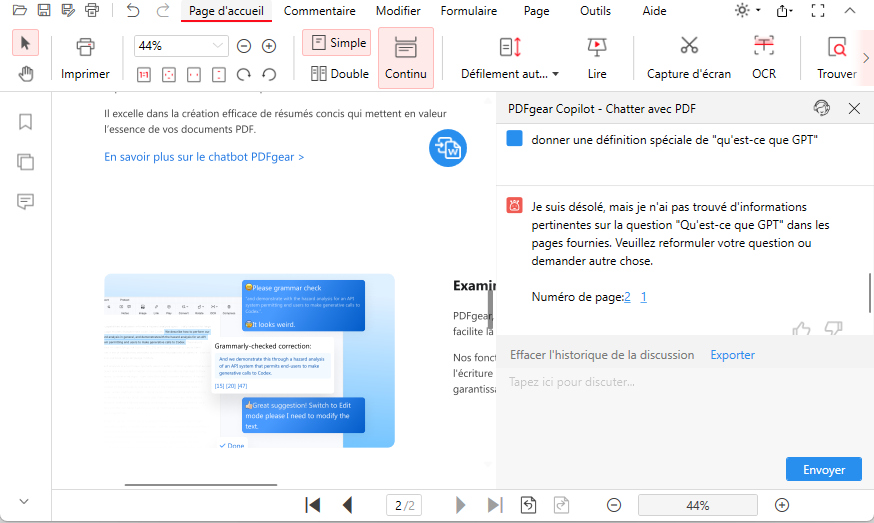Click the Copilot support headset icon
Image resolution: width=874 pixels, height=523 pixels.
click(822, 108)
